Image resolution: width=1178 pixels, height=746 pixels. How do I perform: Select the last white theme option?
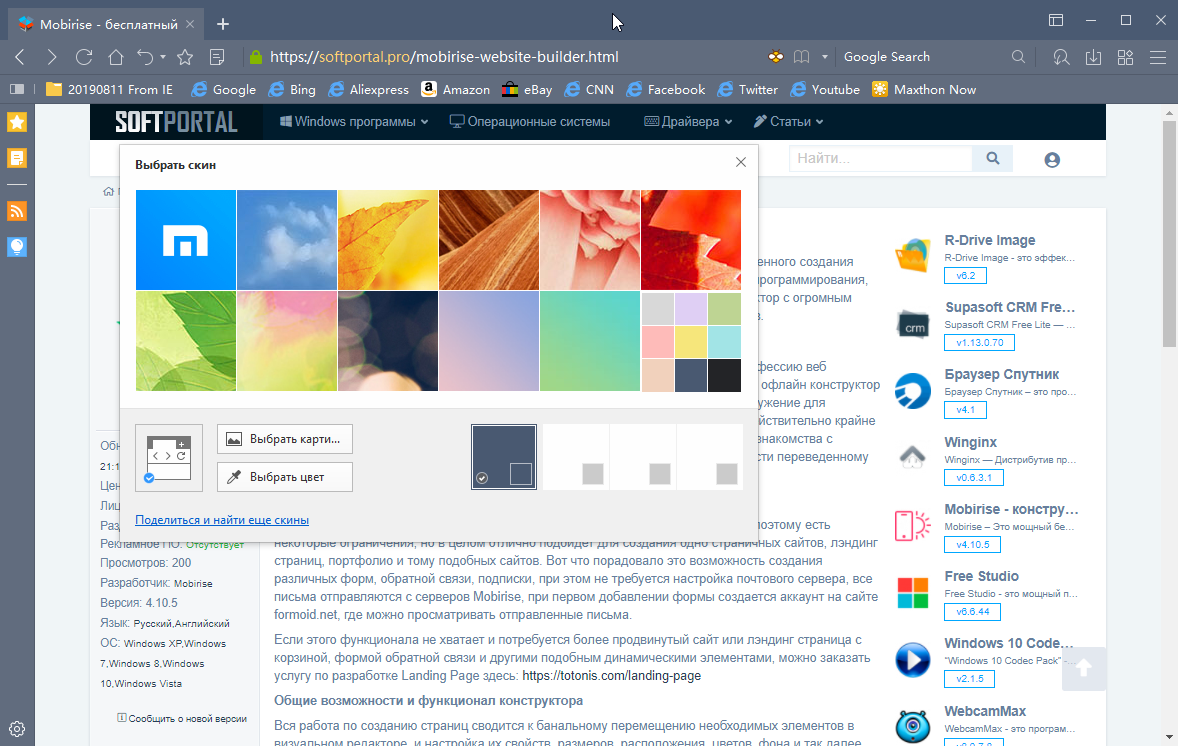pos(709,457)
